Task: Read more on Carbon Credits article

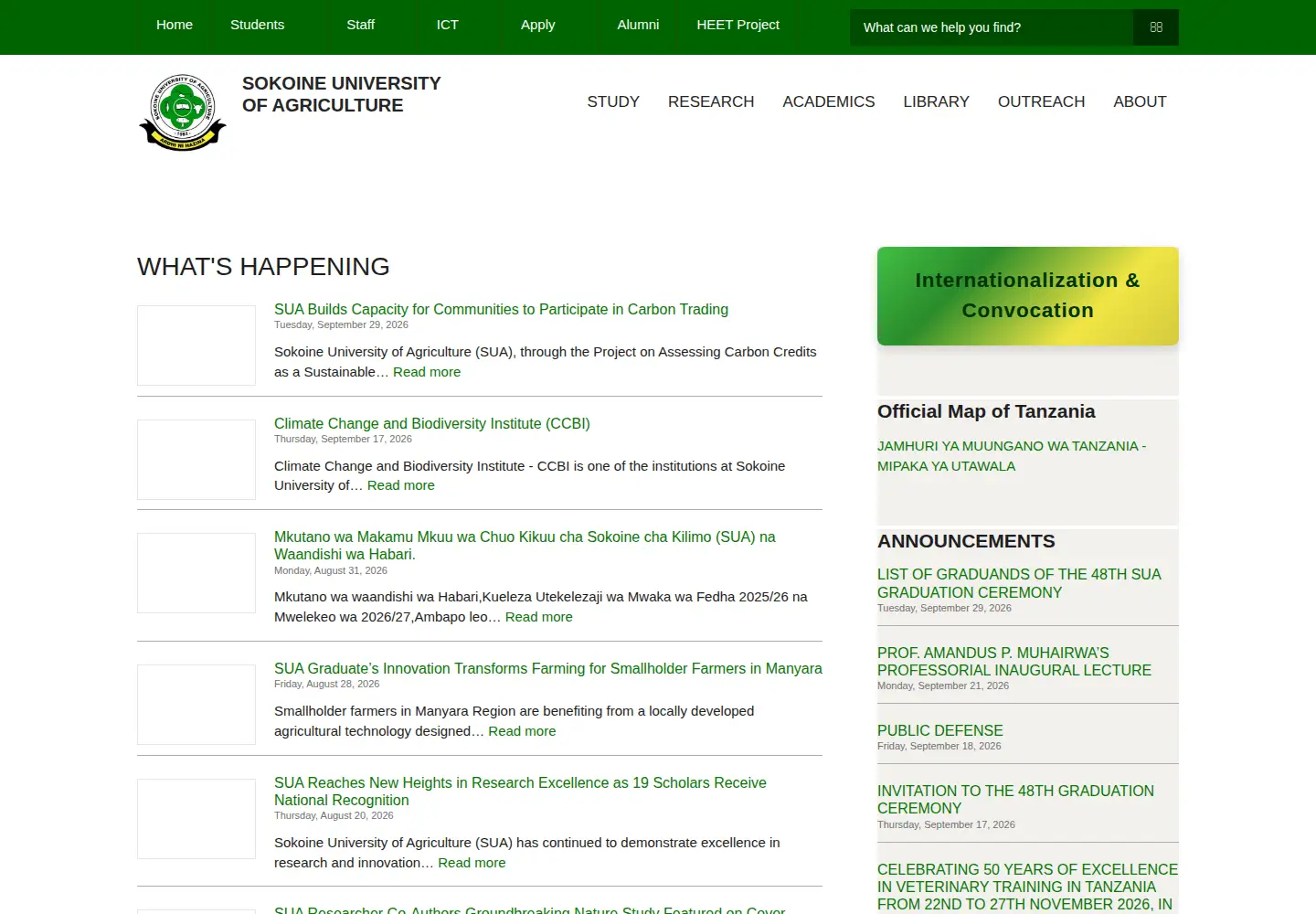Action: [427, 372]
